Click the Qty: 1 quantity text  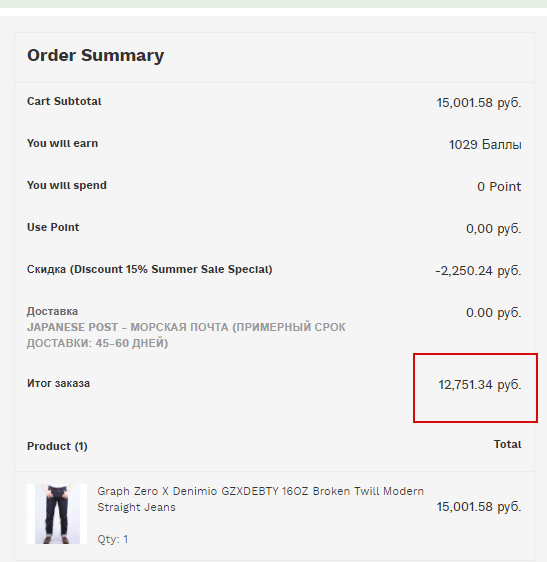pos(113,539)
